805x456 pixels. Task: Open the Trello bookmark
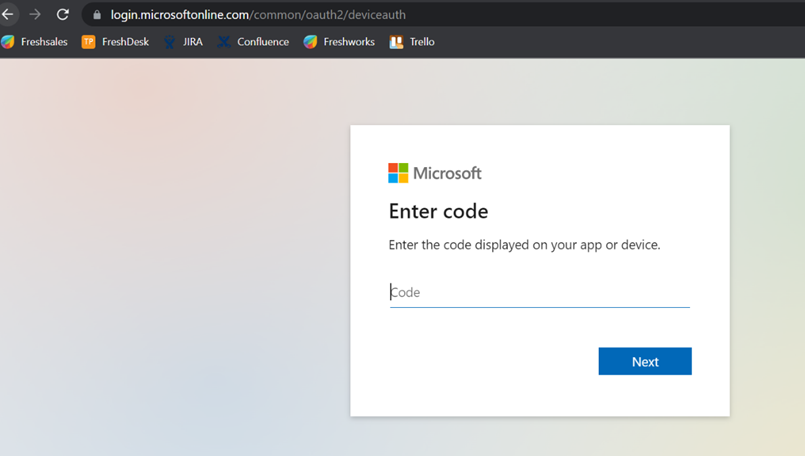tap(412, 42)
